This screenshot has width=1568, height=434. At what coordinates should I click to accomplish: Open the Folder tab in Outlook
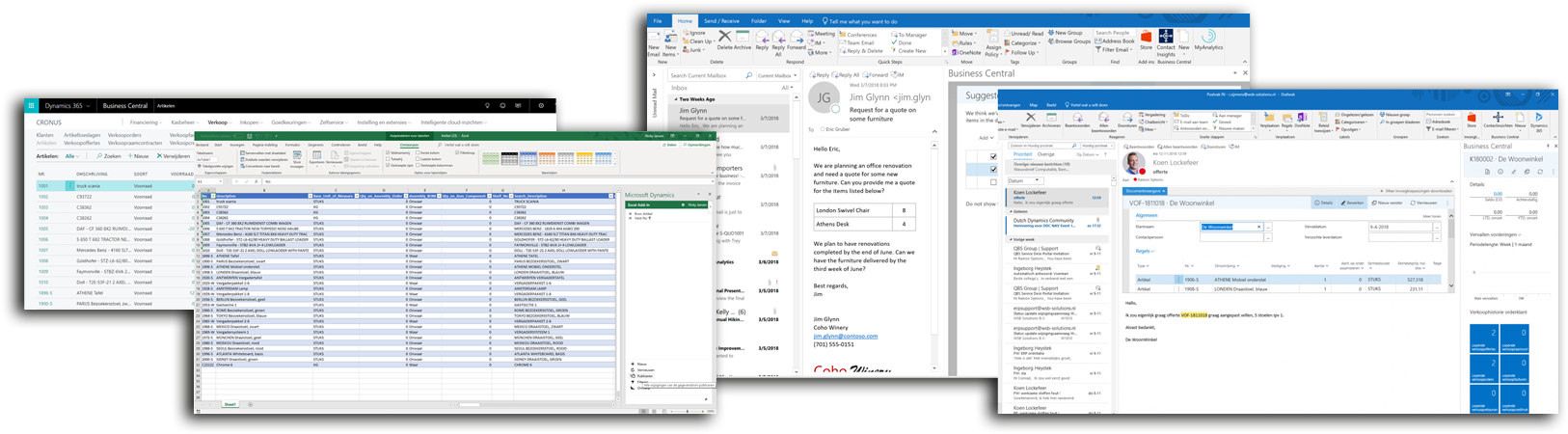point(759,21)
